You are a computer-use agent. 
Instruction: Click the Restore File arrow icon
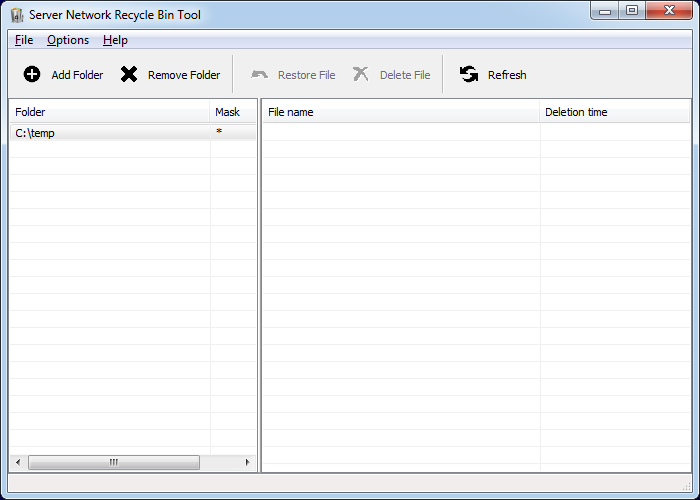(x=260, y=75)
